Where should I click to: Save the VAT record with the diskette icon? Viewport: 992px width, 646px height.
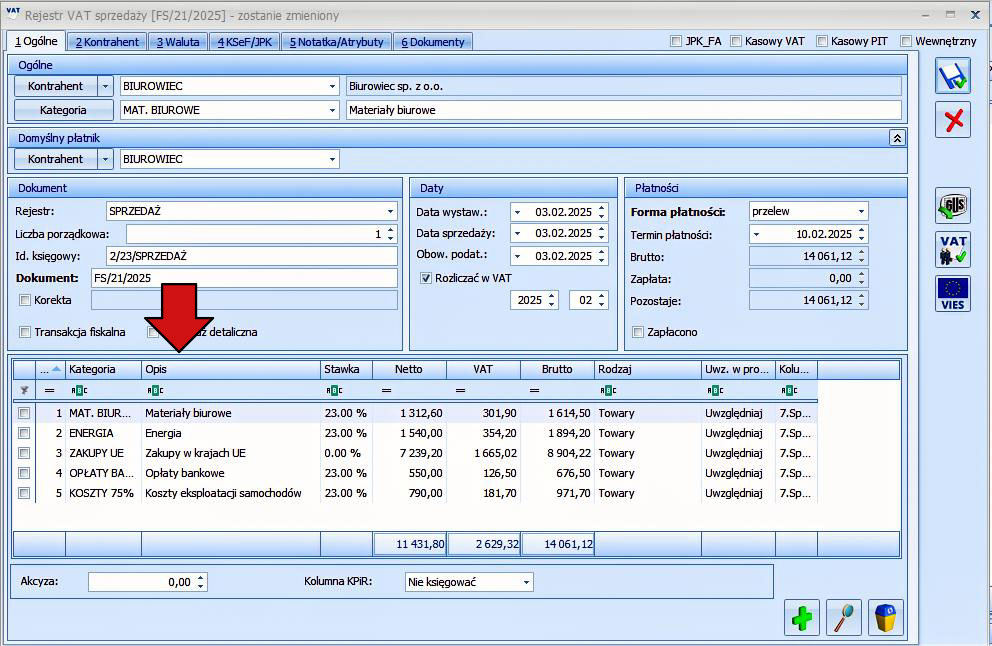pyautogui.click(x=953, y=76)
